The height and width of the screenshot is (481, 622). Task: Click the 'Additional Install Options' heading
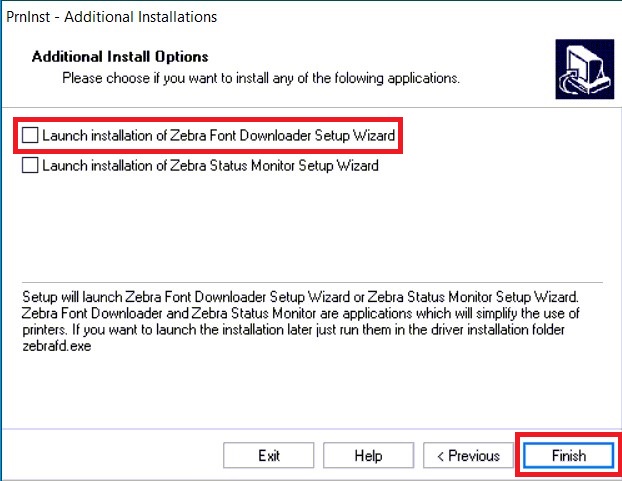(120, 57)
